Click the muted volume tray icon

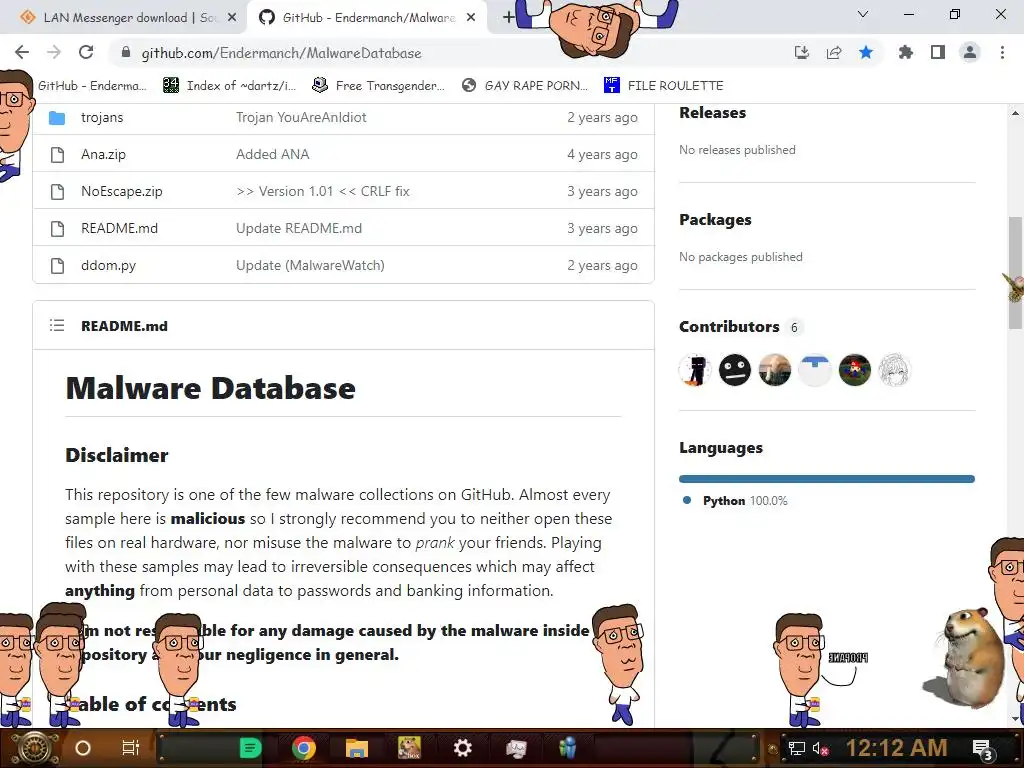820,748
